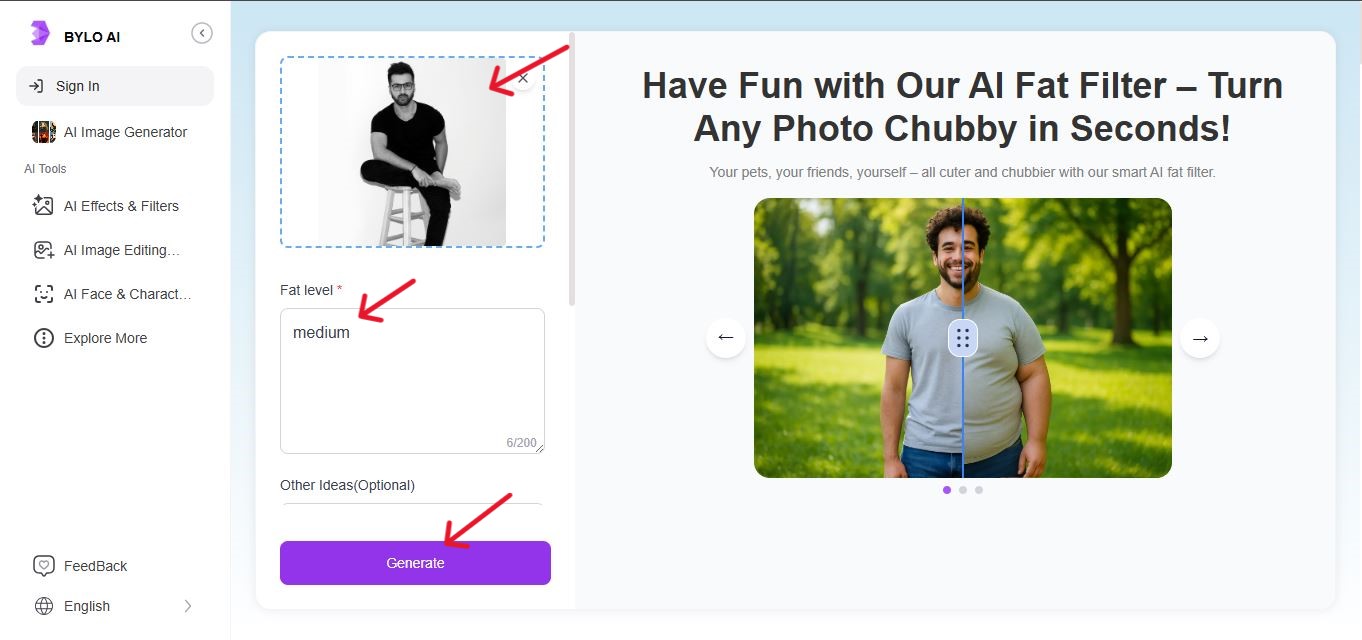Show the next carousel example image
The width and height of the screenshot is (1362, 640).
coord(1199,338)
